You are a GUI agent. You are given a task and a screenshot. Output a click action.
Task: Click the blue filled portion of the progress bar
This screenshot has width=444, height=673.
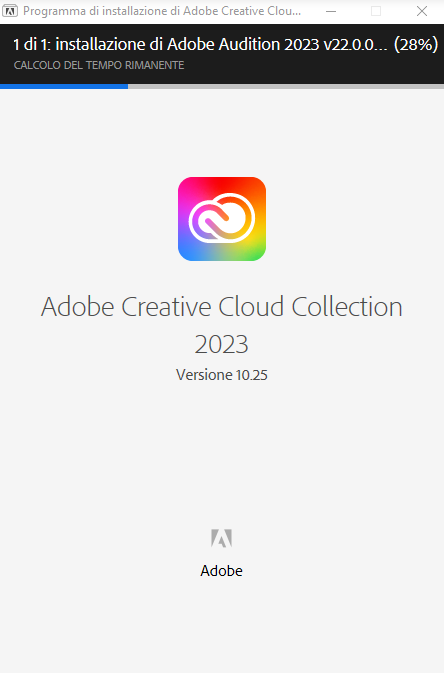[64, 87]
